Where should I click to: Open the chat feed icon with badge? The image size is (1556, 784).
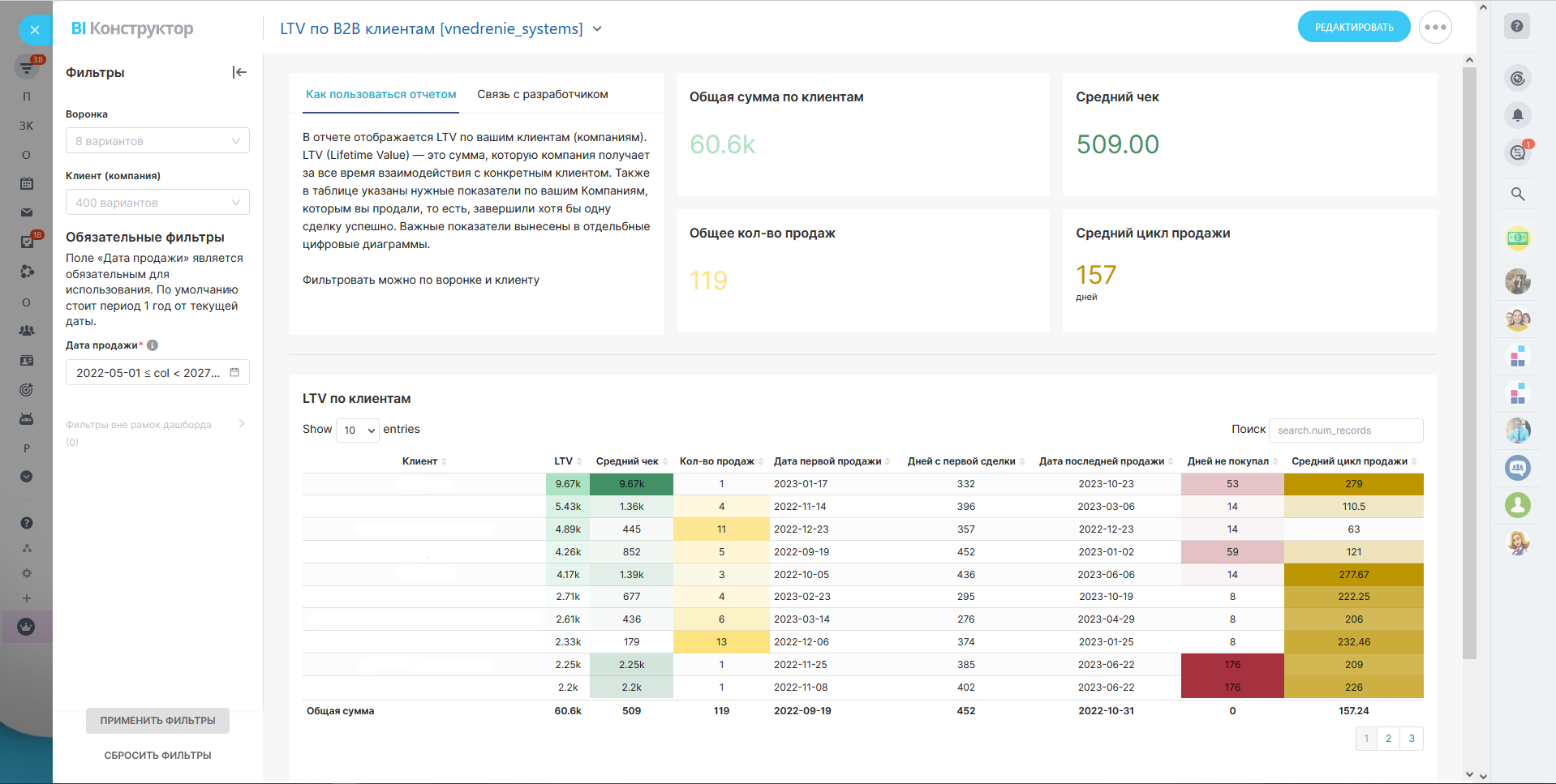(1517, 152)
